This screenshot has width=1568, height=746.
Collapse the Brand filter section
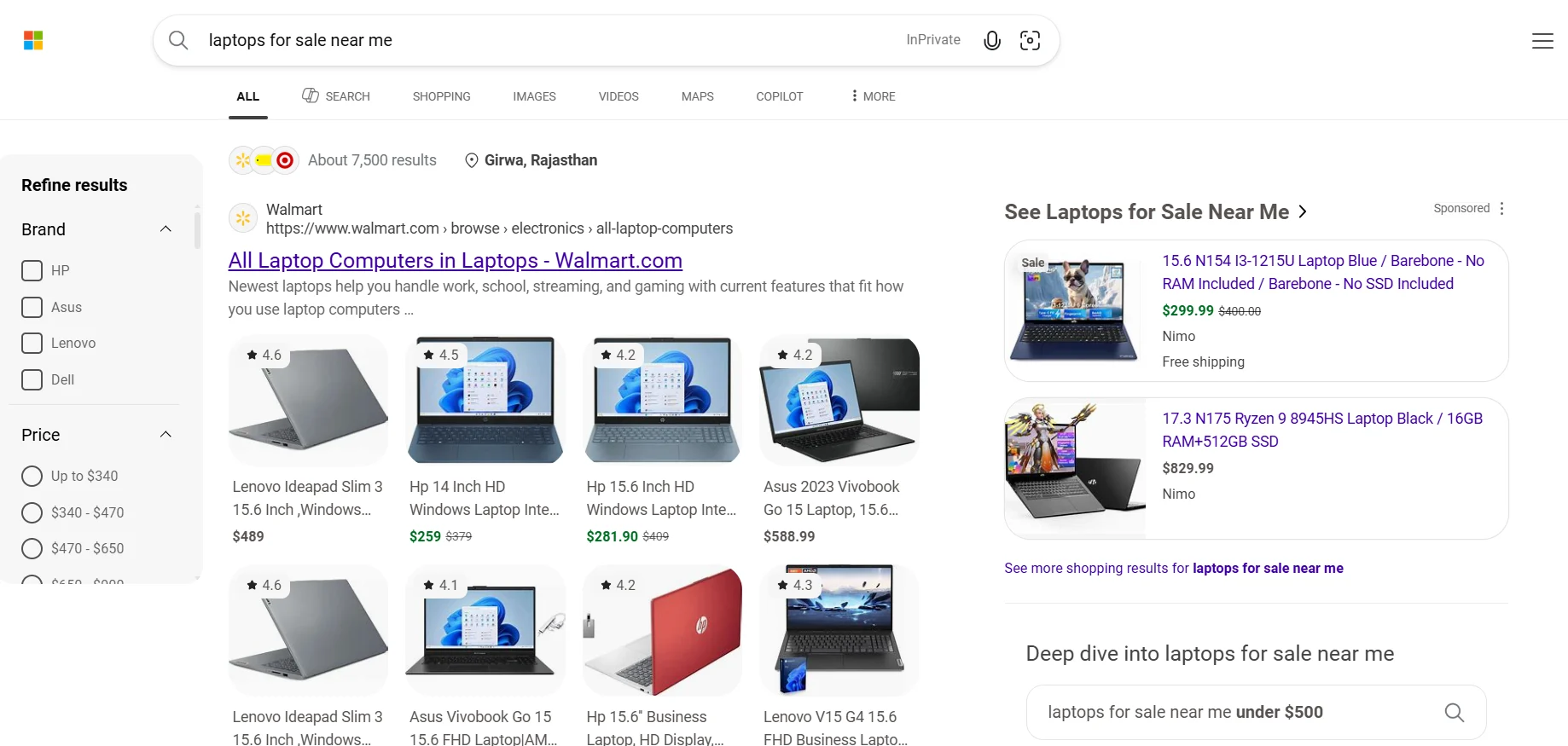tap(166, 229)
